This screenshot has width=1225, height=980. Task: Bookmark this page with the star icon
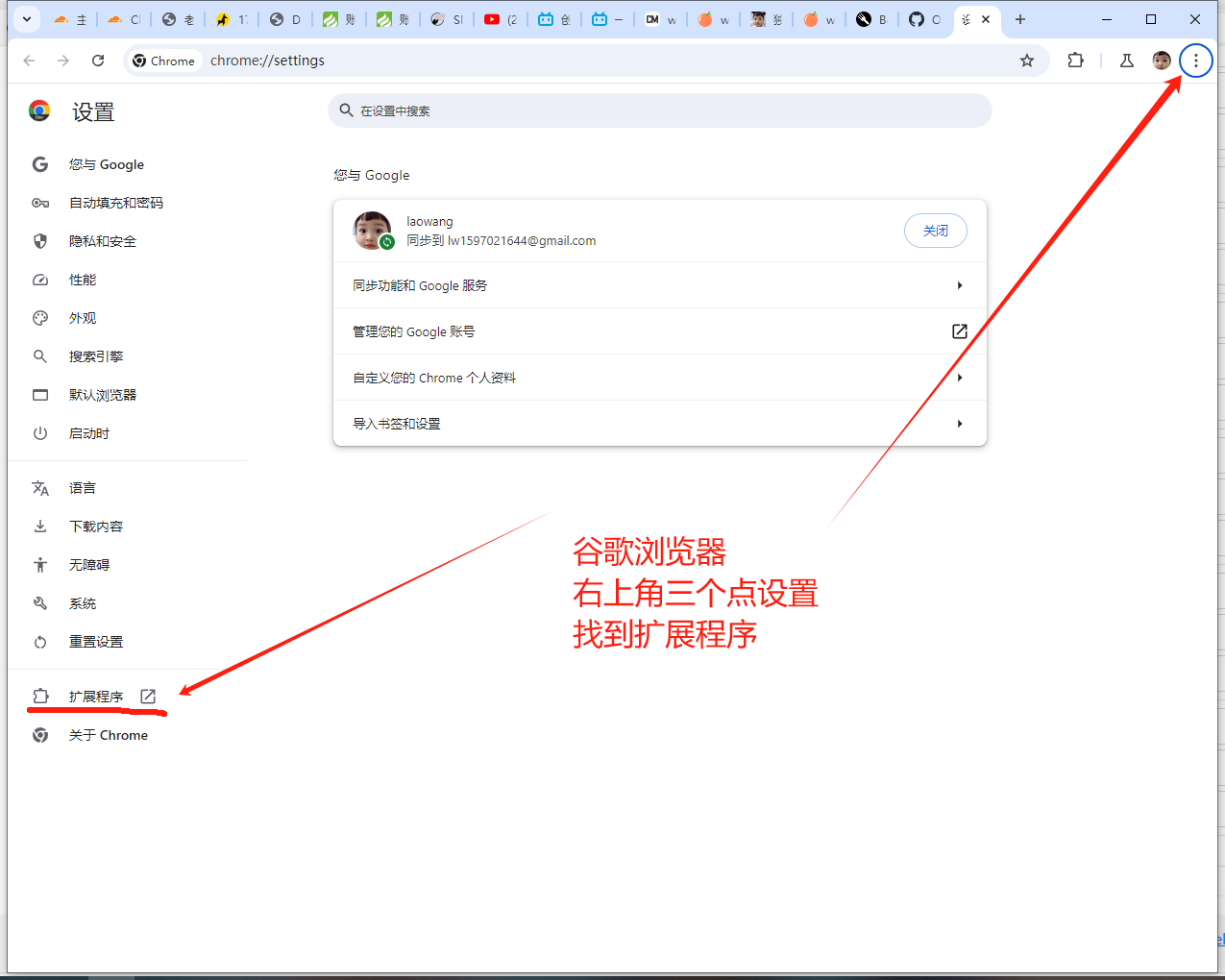1026,61
